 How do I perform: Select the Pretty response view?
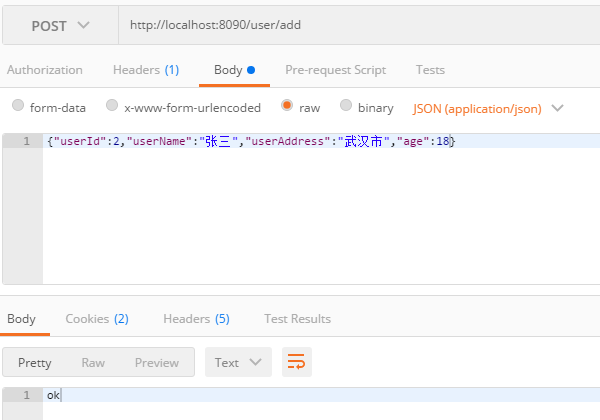(x=34, y=363)
